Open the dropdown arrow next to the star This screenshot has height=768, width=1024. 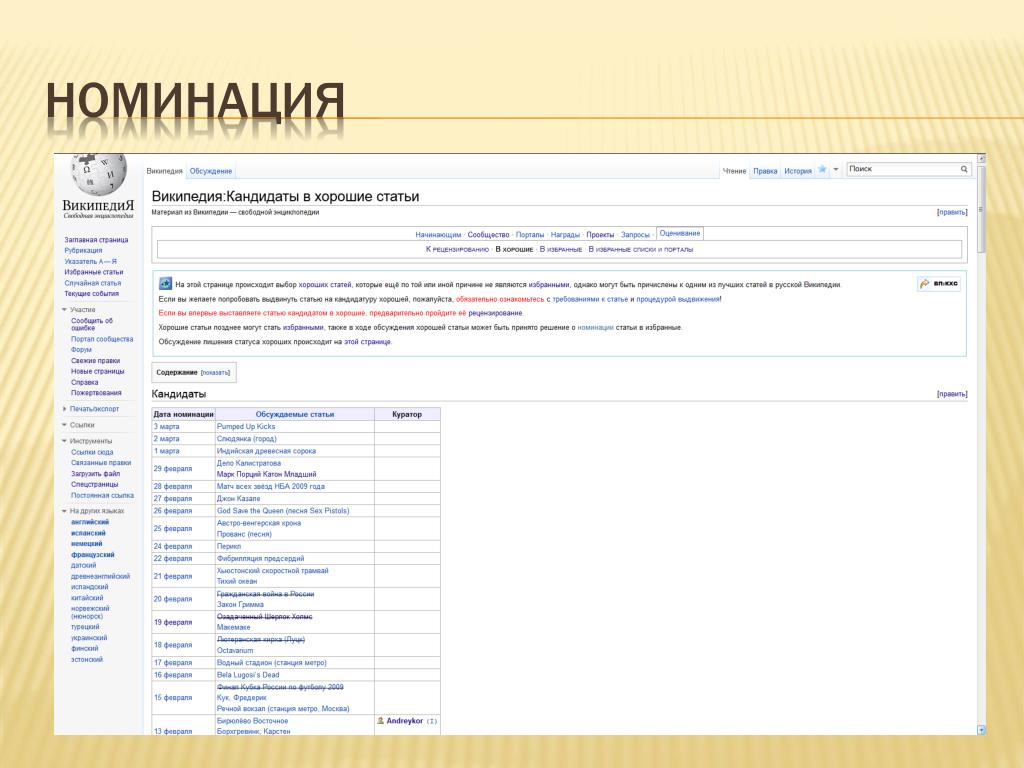tap(836, 170)
